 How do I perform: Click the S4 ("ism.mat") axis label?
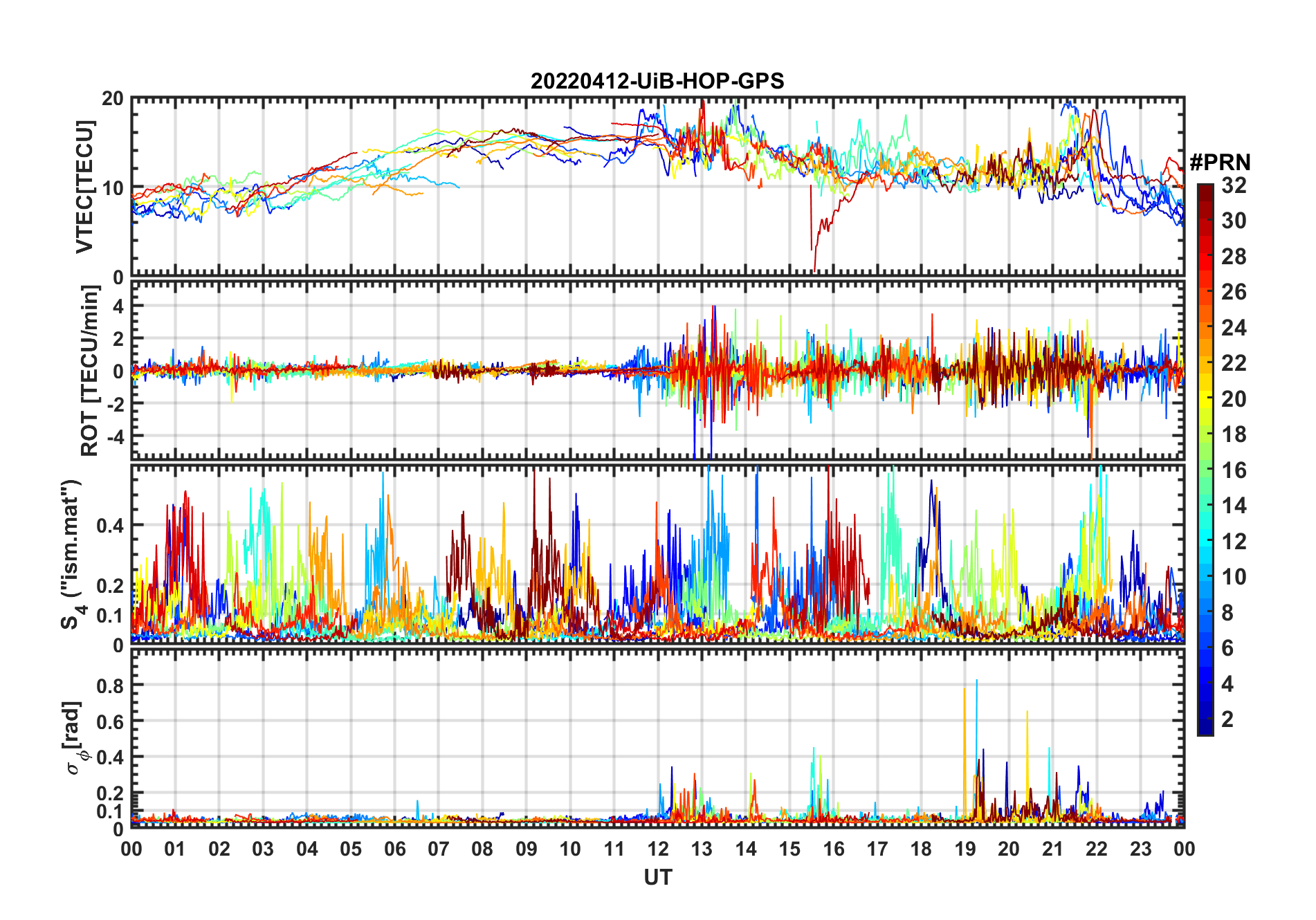pyautogui.click(x=72, y=554)
